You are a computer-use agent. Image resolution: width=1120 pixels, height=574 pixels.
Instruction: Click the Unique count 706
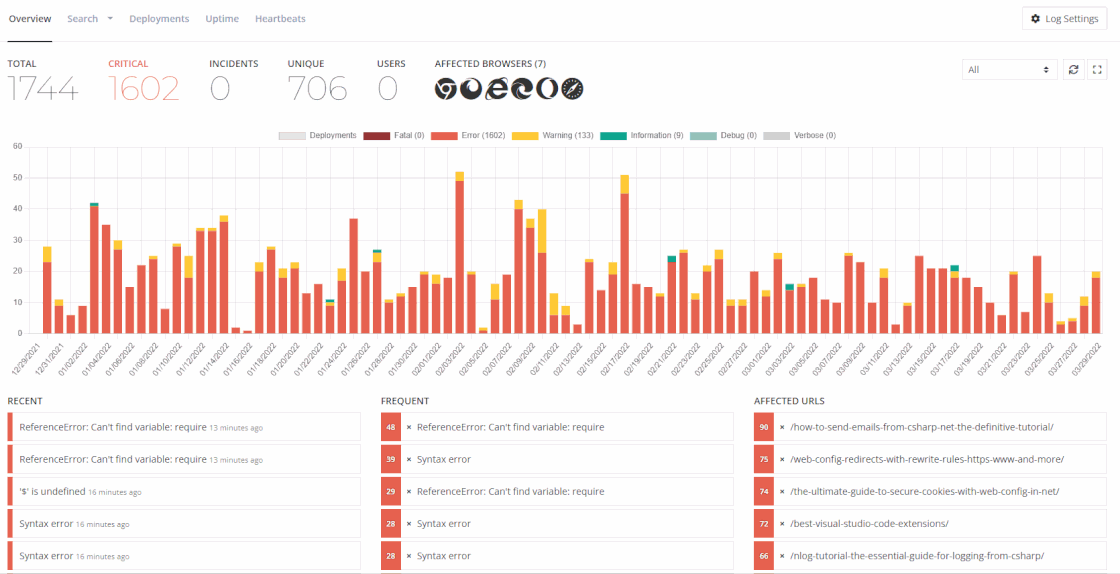coord(317,89)
